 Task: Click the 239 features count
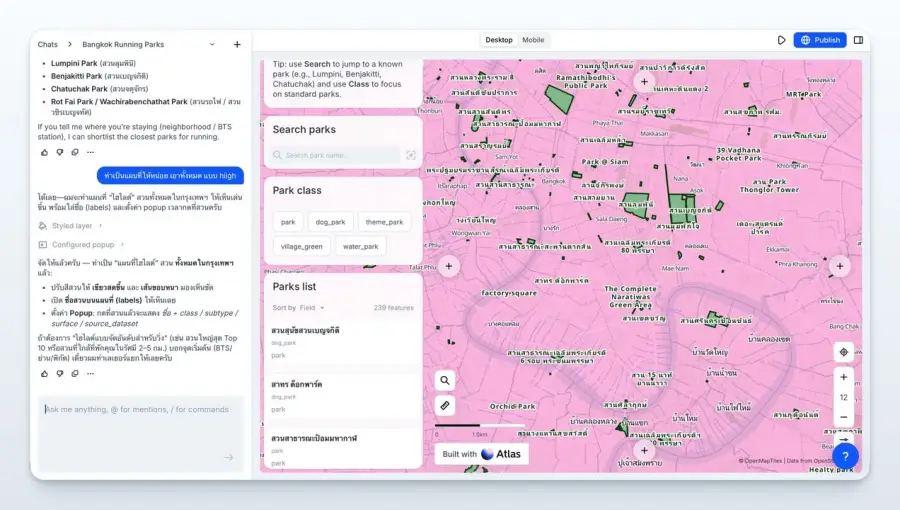393,307
